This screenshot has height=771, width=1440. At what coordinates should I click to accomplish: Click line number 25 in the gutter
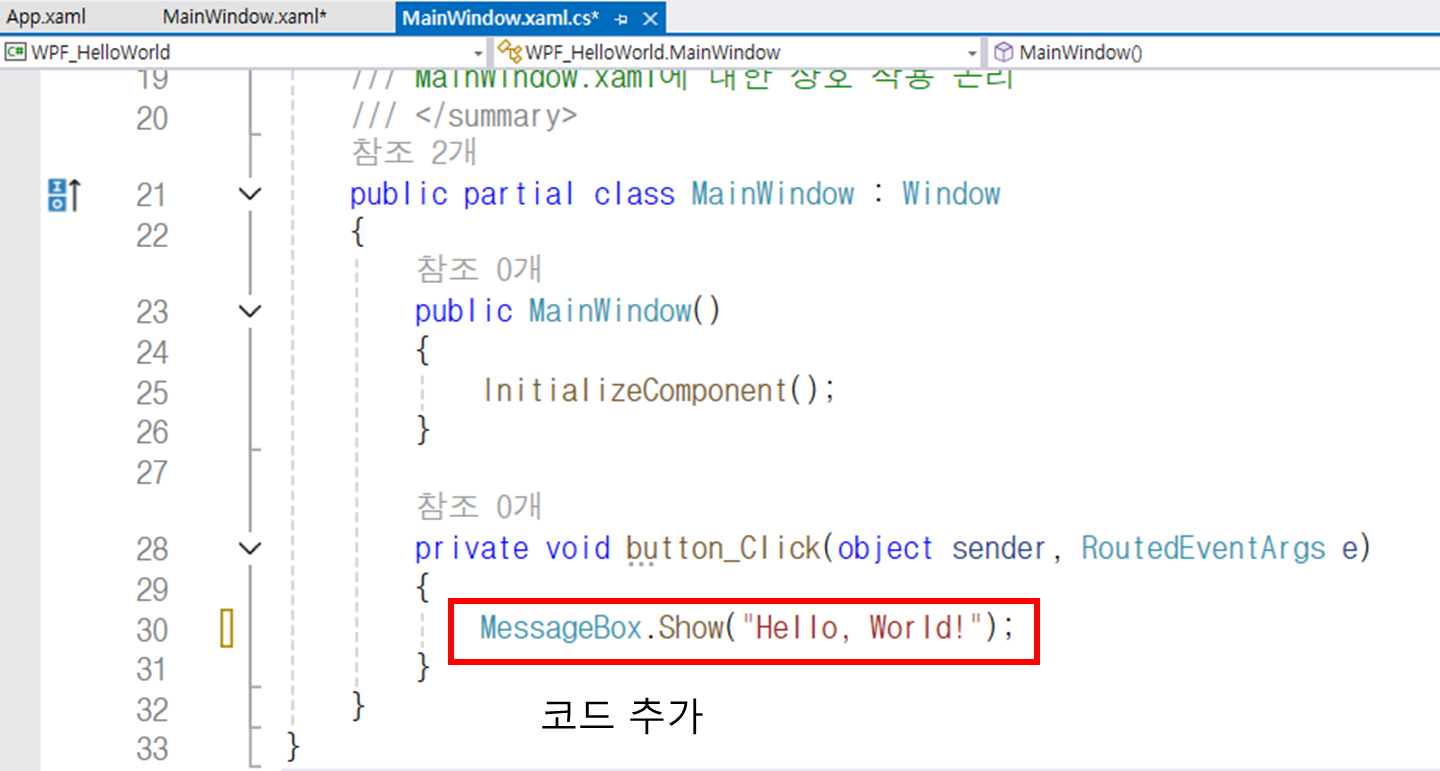point(152,392)
